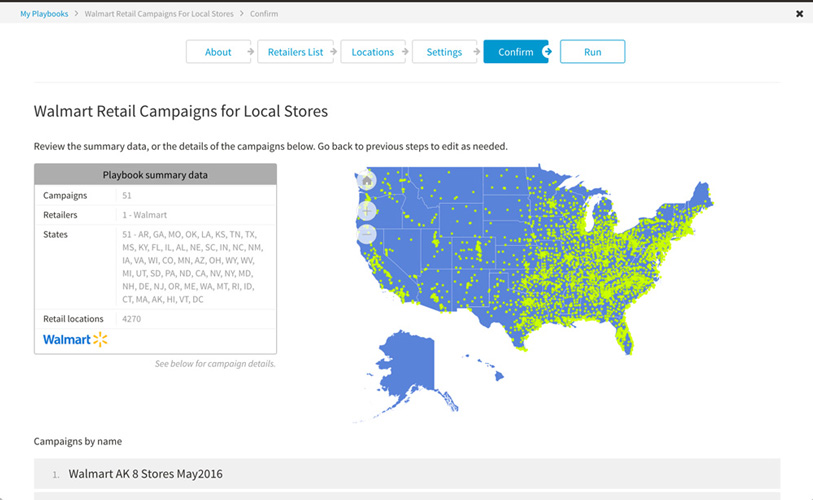The height and width of the screenshot is (500, 813).
Task: Click the circled arrow on Confirm step
Action: click(547, 51)
